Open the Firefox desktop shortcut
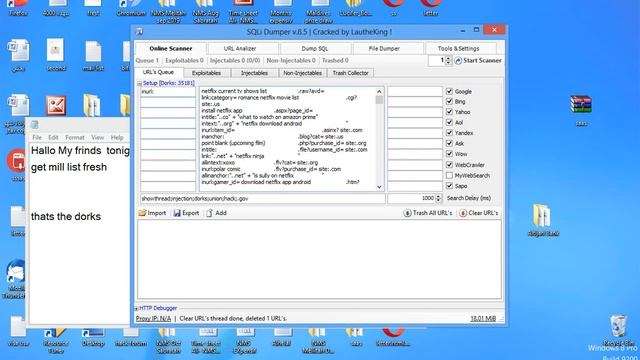Screen dimensions: 640x360 [x=18, y=7]
